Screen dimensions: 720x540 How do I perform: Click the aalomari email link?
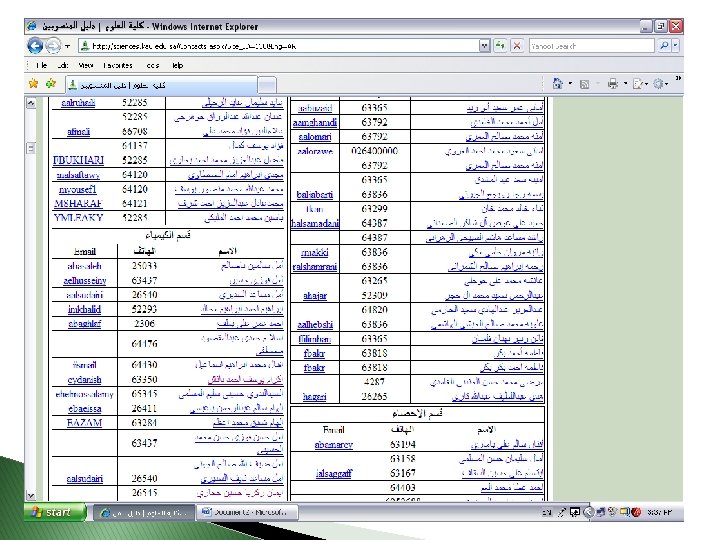click(x=315, y=137)
